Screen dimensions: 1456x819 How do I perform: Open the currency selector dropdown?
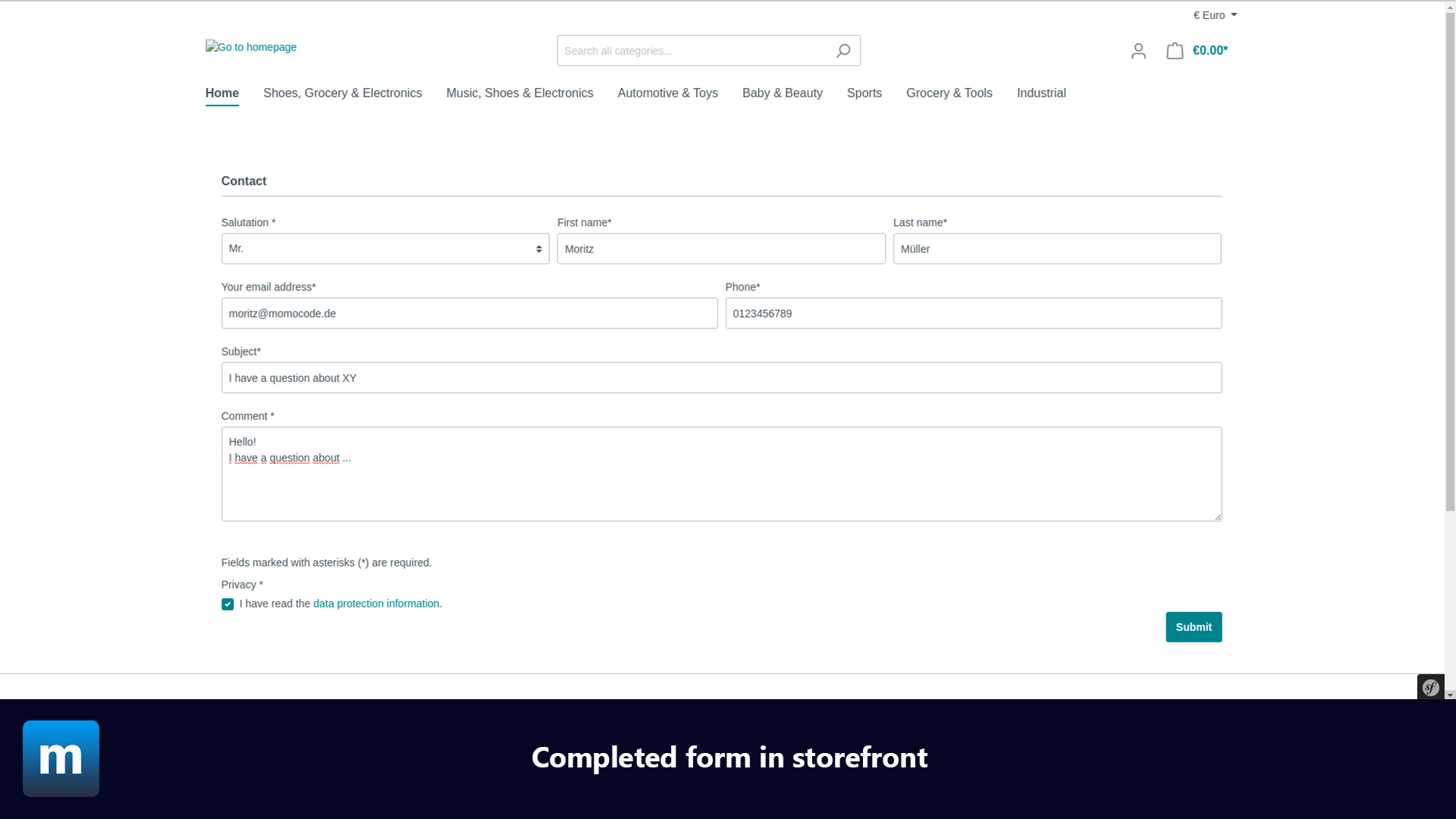coord(1214,15)
